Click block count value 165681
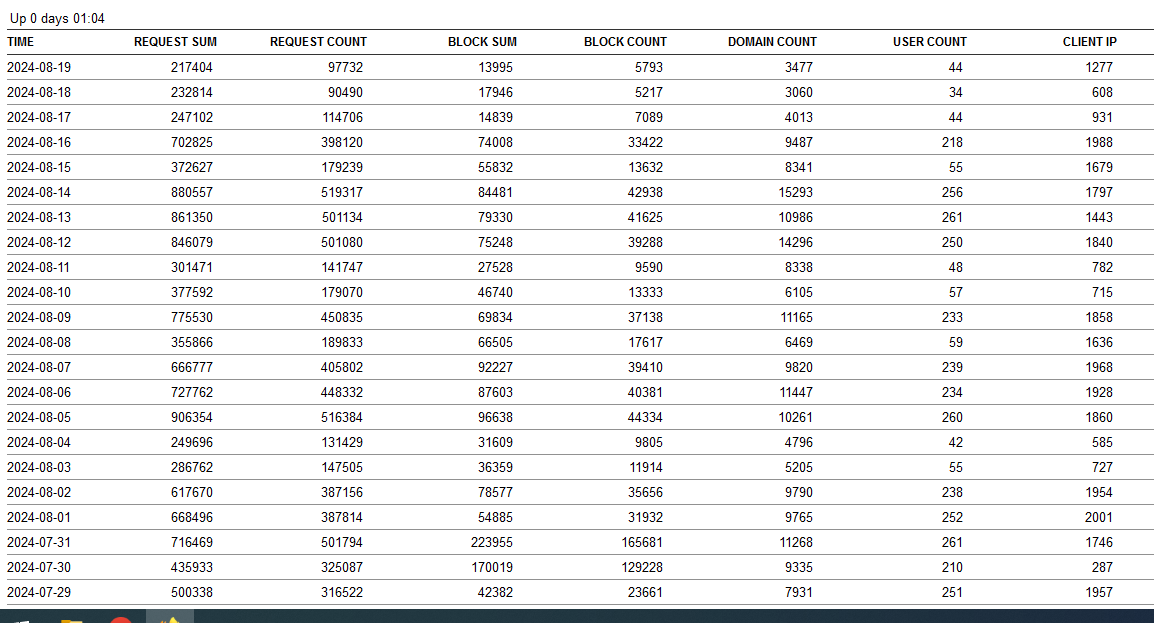The height and width of the screenshot is (623, 1154). [x=641, y=543]
